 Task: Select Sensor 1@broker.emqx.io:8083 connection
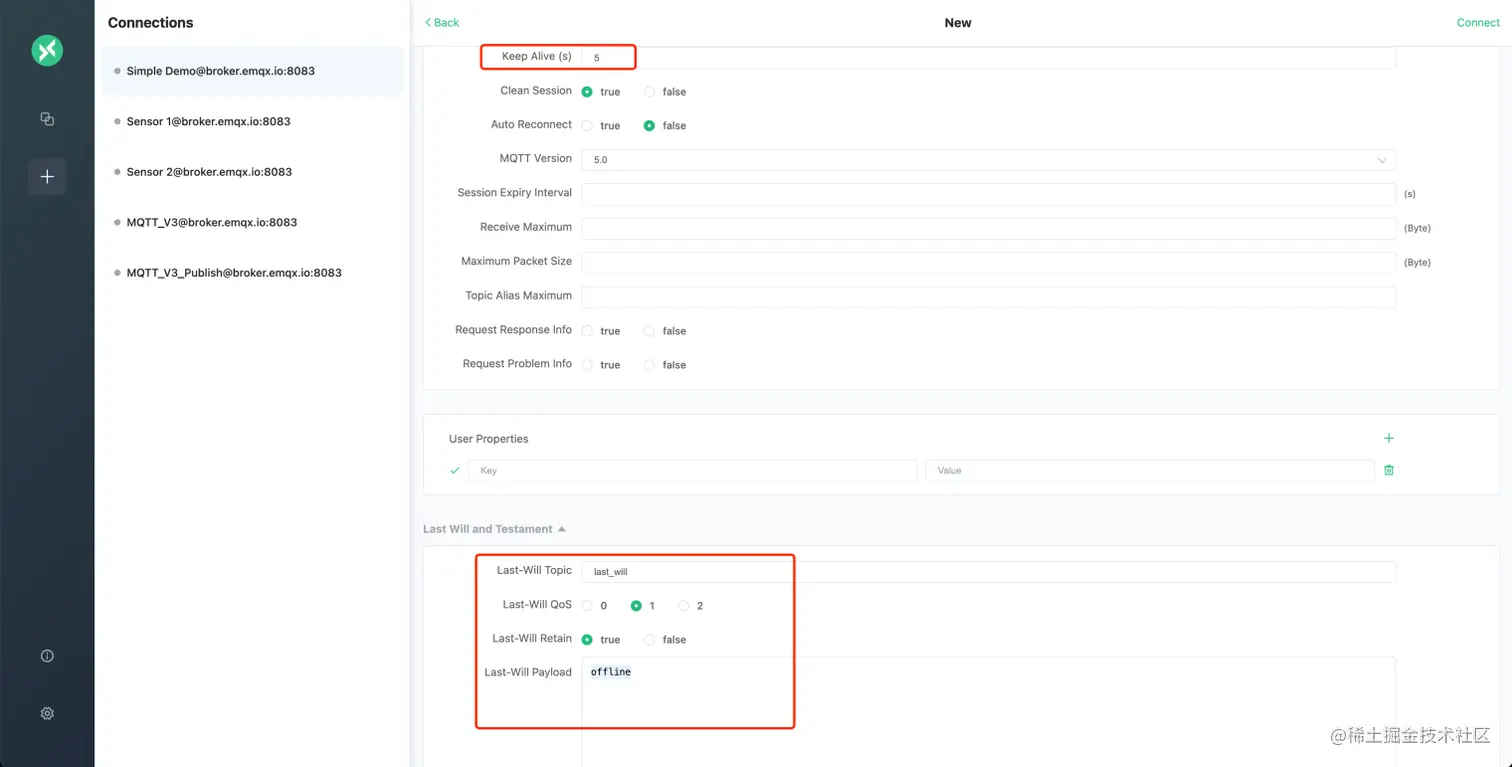coord(253,121)
